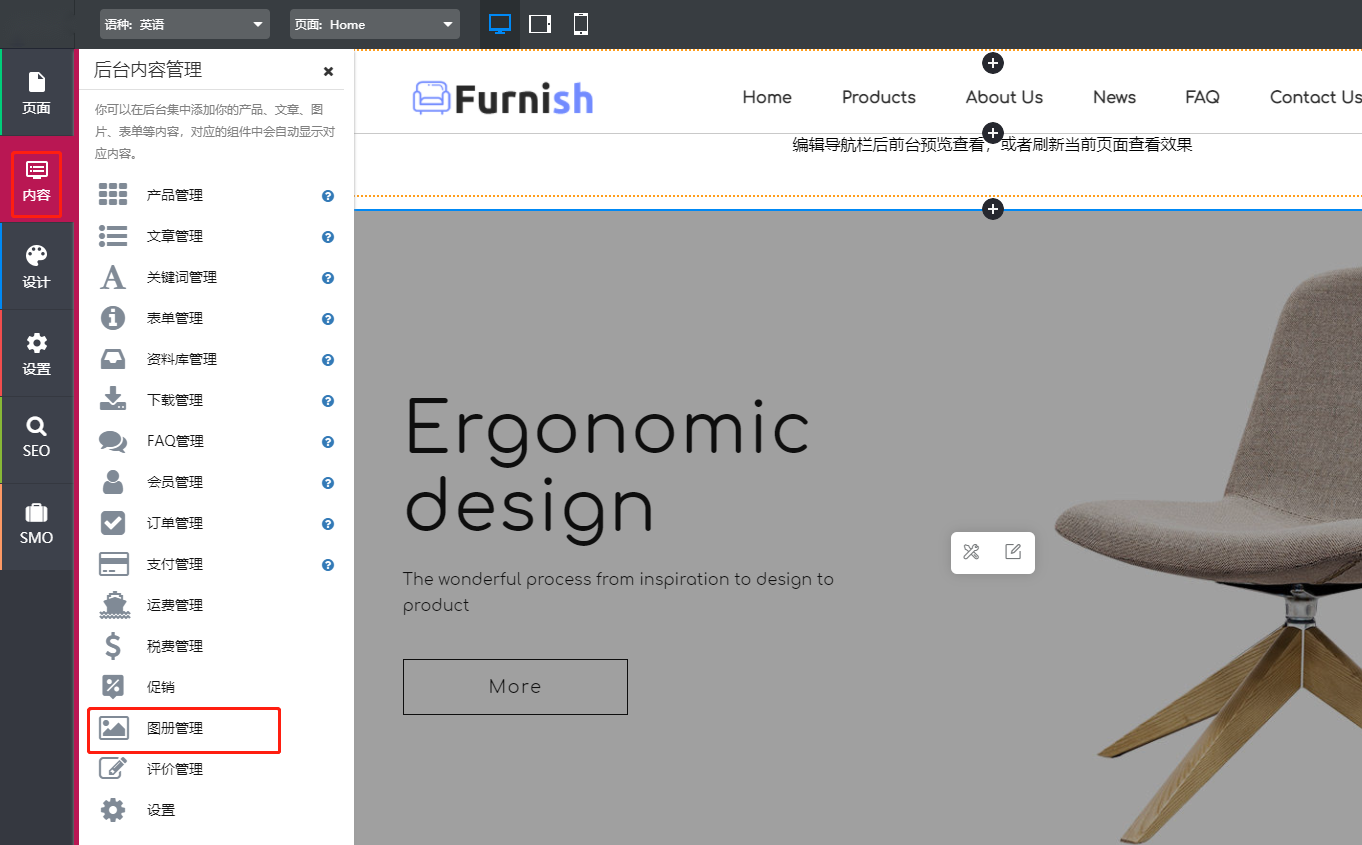
Task: Switch to desktop preview icon
Action: pyautogui.click(x=500, y=24)
